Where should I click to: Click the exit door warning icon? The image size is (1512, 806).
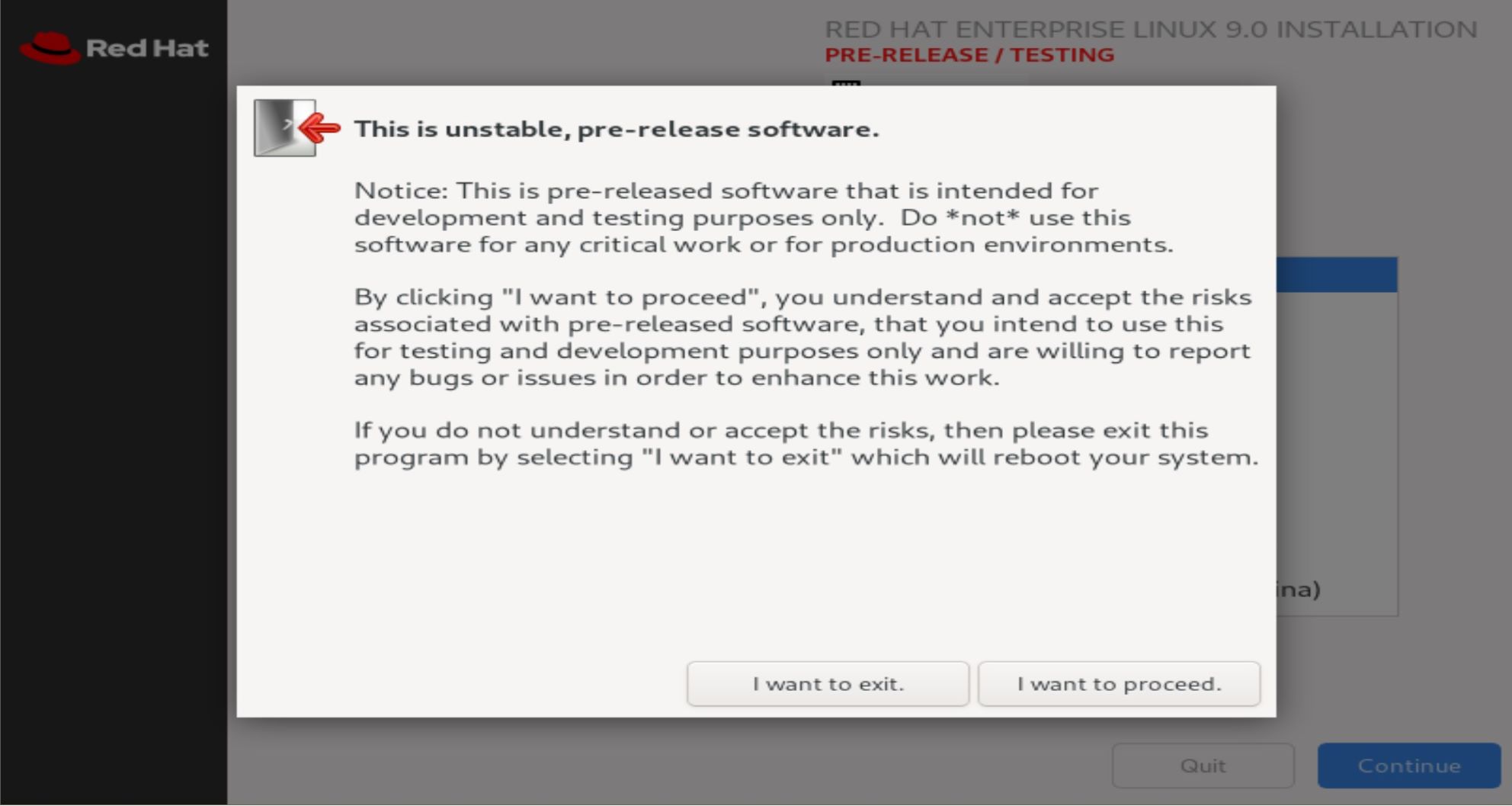(297, 128)
